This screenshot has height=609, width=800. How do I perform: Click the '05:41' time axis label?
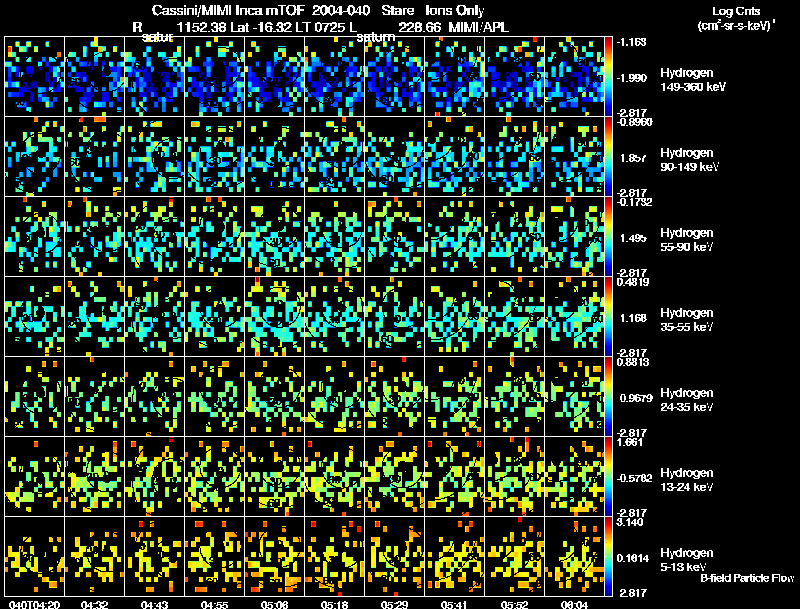point(454,604)
